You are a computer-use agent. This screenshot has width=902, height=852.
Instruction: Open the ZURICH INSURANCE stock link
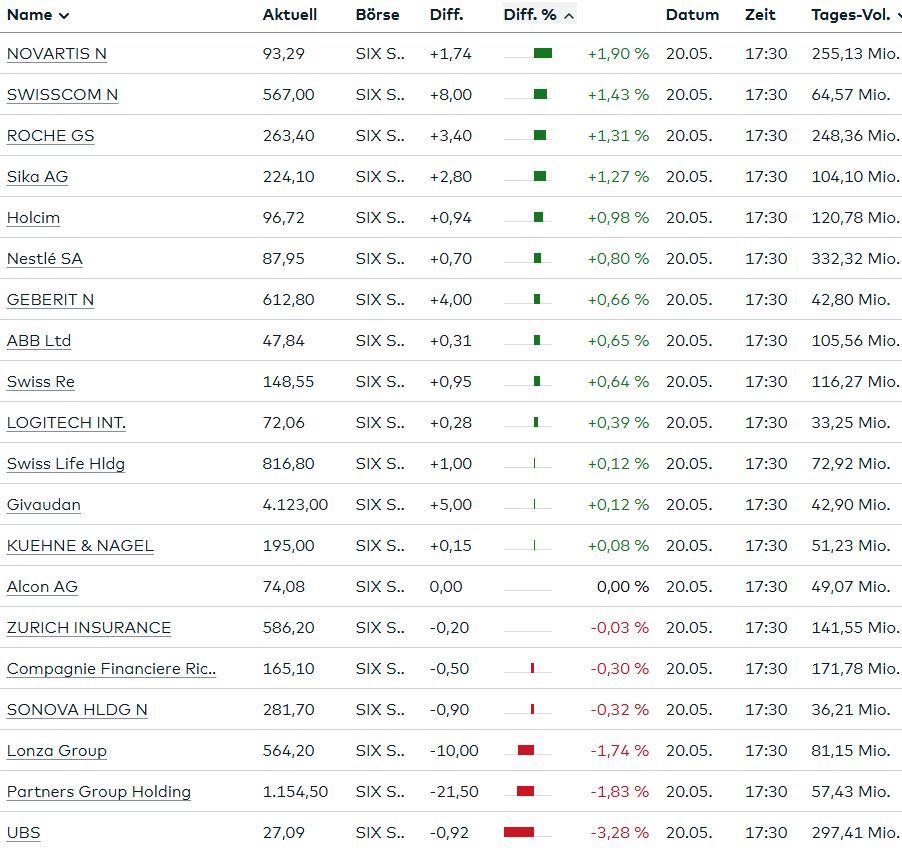tap(89, 628)
